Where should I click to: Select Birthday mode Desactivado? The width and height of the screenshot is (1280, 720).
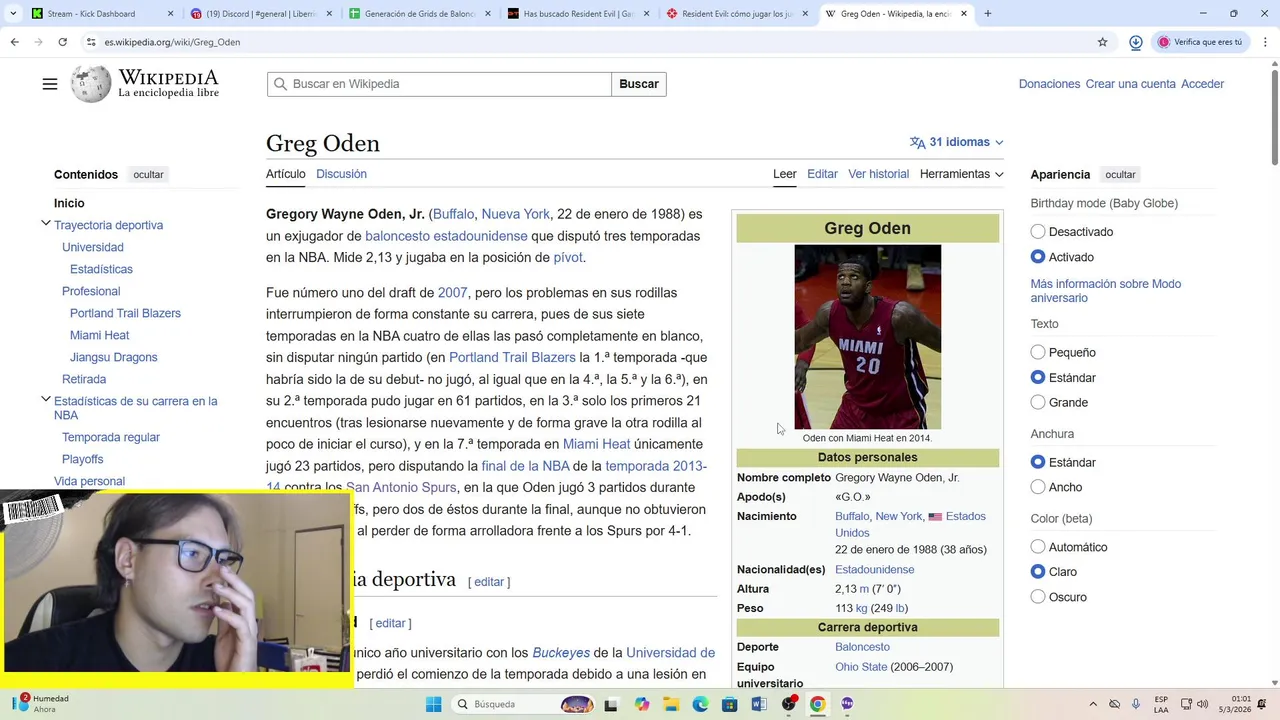pyautogui.click(x=1038, y=232)
